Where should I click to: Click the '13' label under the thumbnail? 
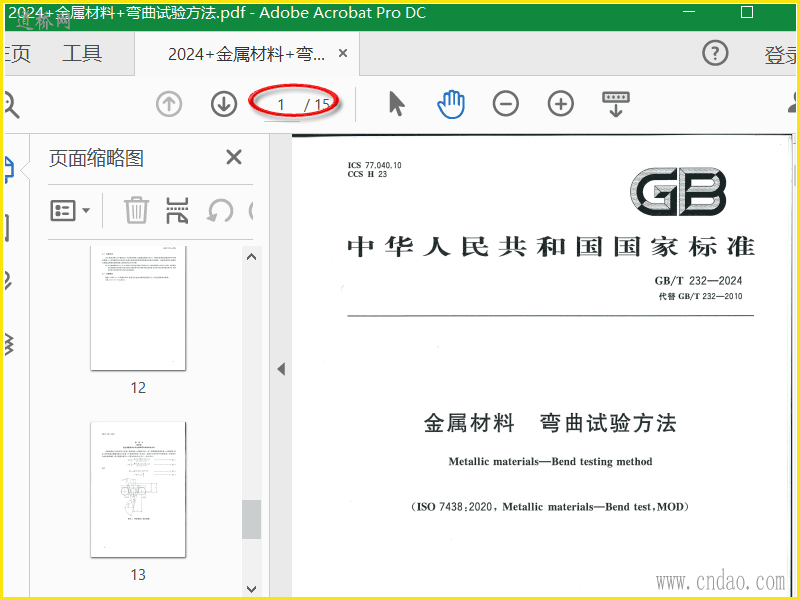click(x=138, y=575)
